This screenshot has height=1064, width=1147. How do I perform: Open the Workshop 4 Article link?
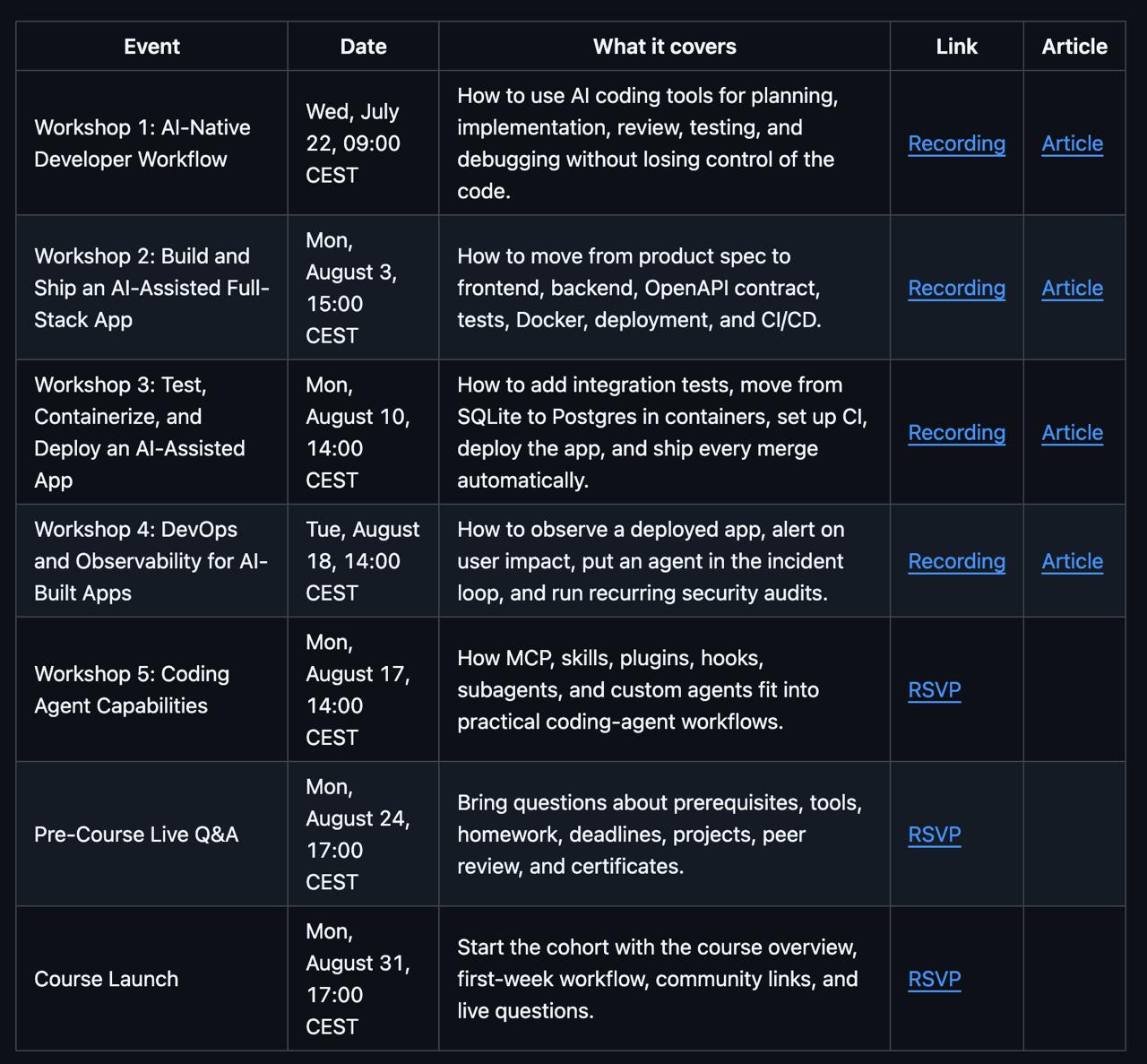point(1072,561)
